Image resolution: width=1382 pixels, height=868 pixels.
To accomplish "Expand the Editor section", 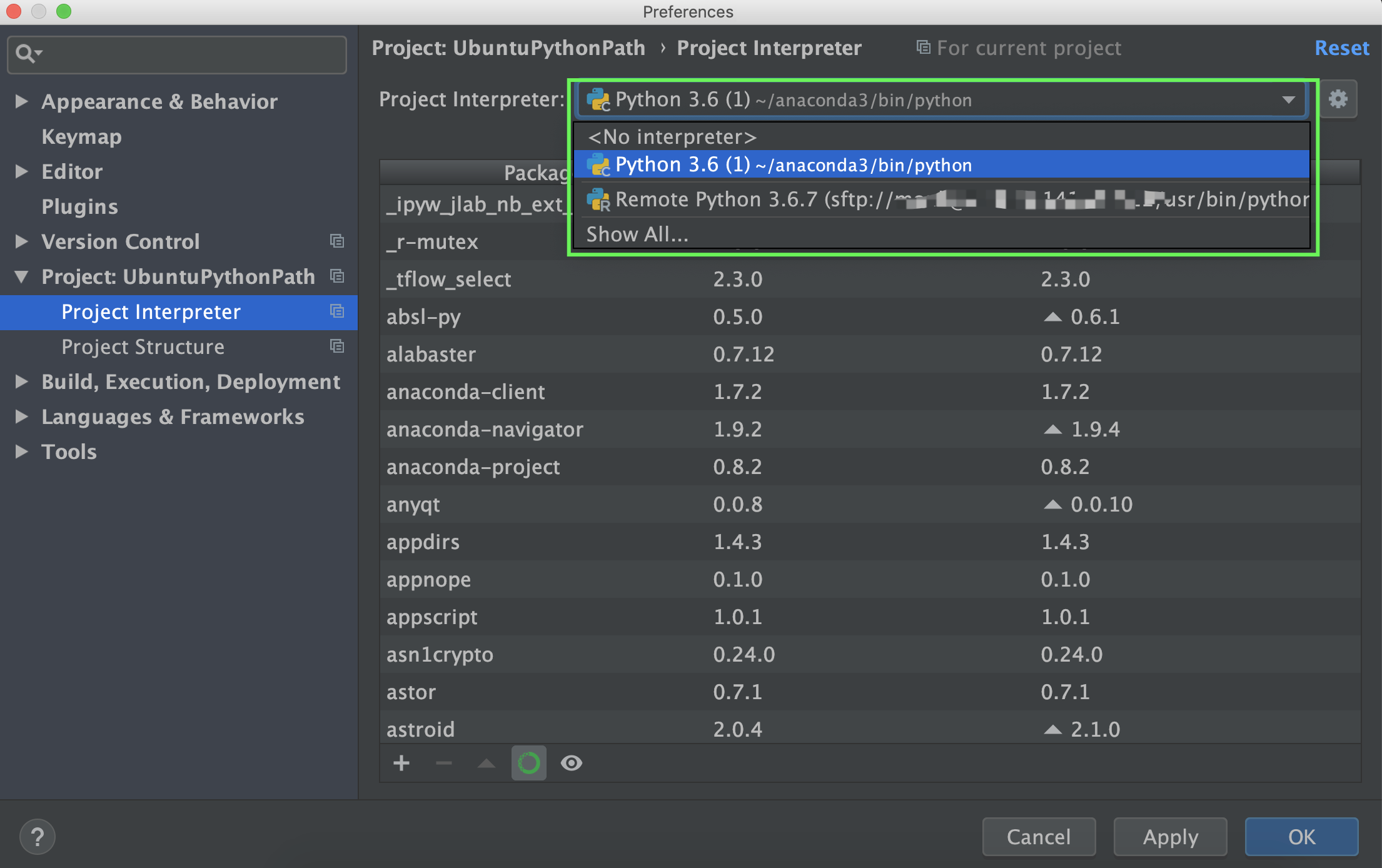I will (22, 171).
